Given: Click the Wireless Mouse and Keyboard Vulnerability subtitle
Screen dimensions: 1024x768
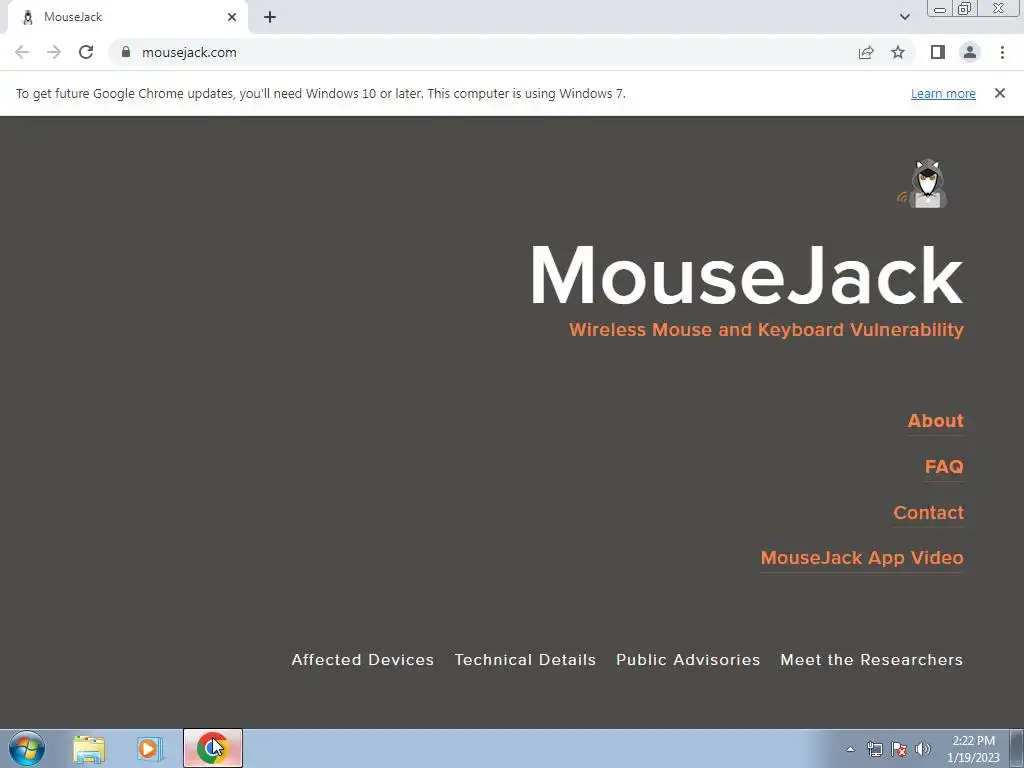Looking at the screenshot, I should [766, 330].
